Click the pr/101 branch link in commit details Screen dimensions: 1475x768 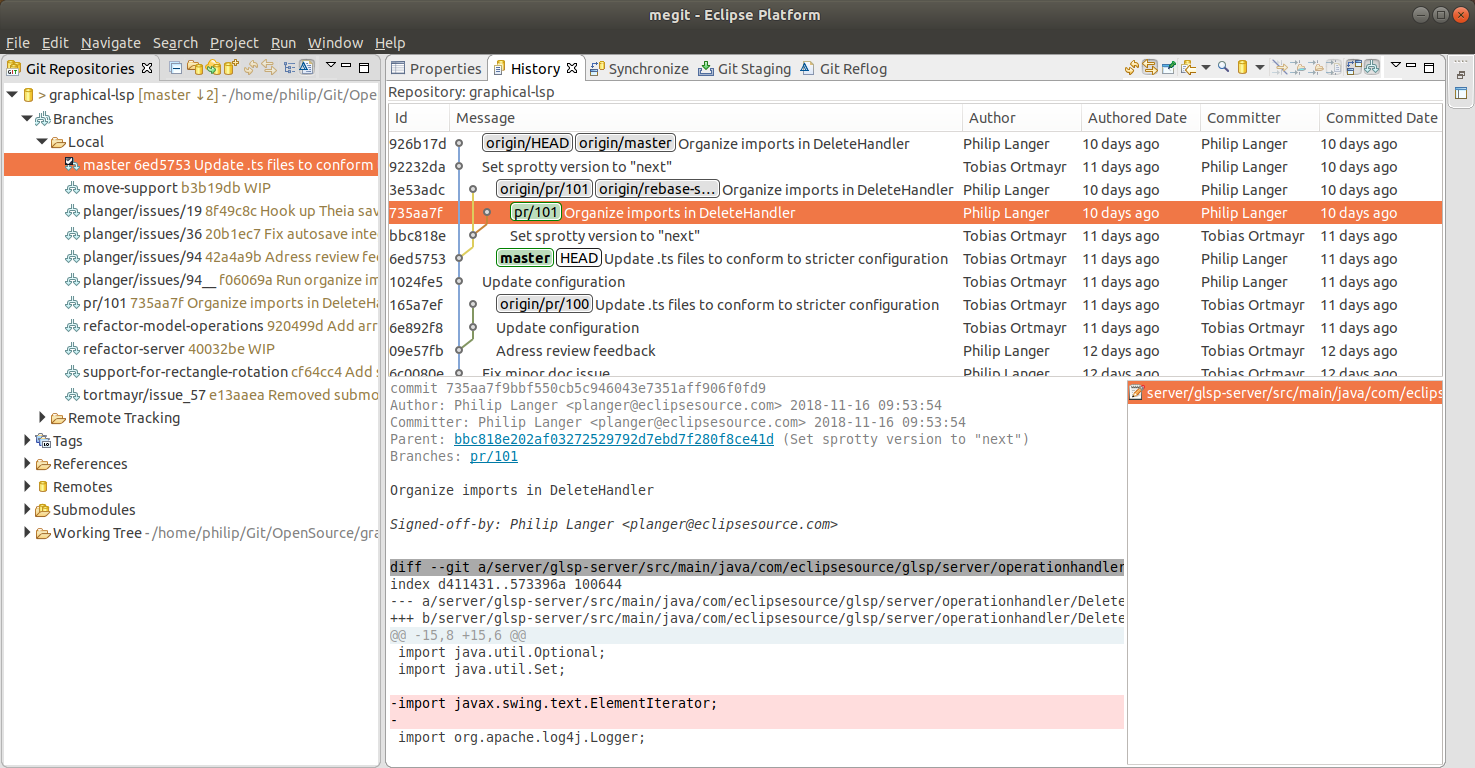coord(494,456)
